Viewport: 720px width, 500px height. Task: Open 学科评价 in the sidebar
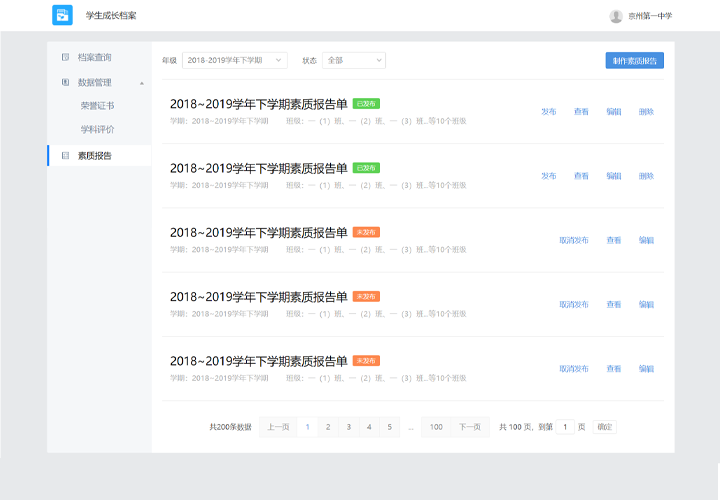(x=97, y=129)
